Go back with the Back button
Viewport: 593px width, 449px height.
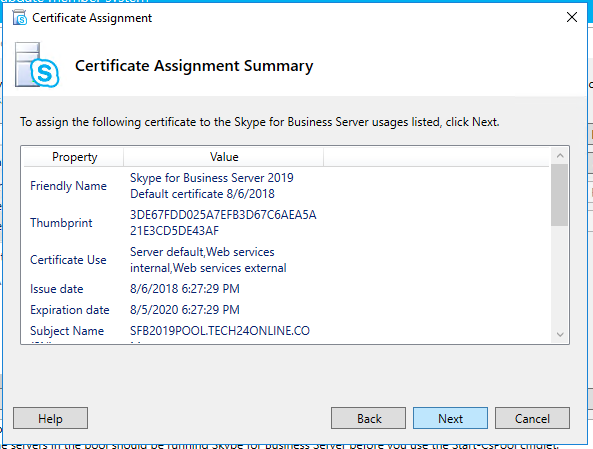coord(368,418)
